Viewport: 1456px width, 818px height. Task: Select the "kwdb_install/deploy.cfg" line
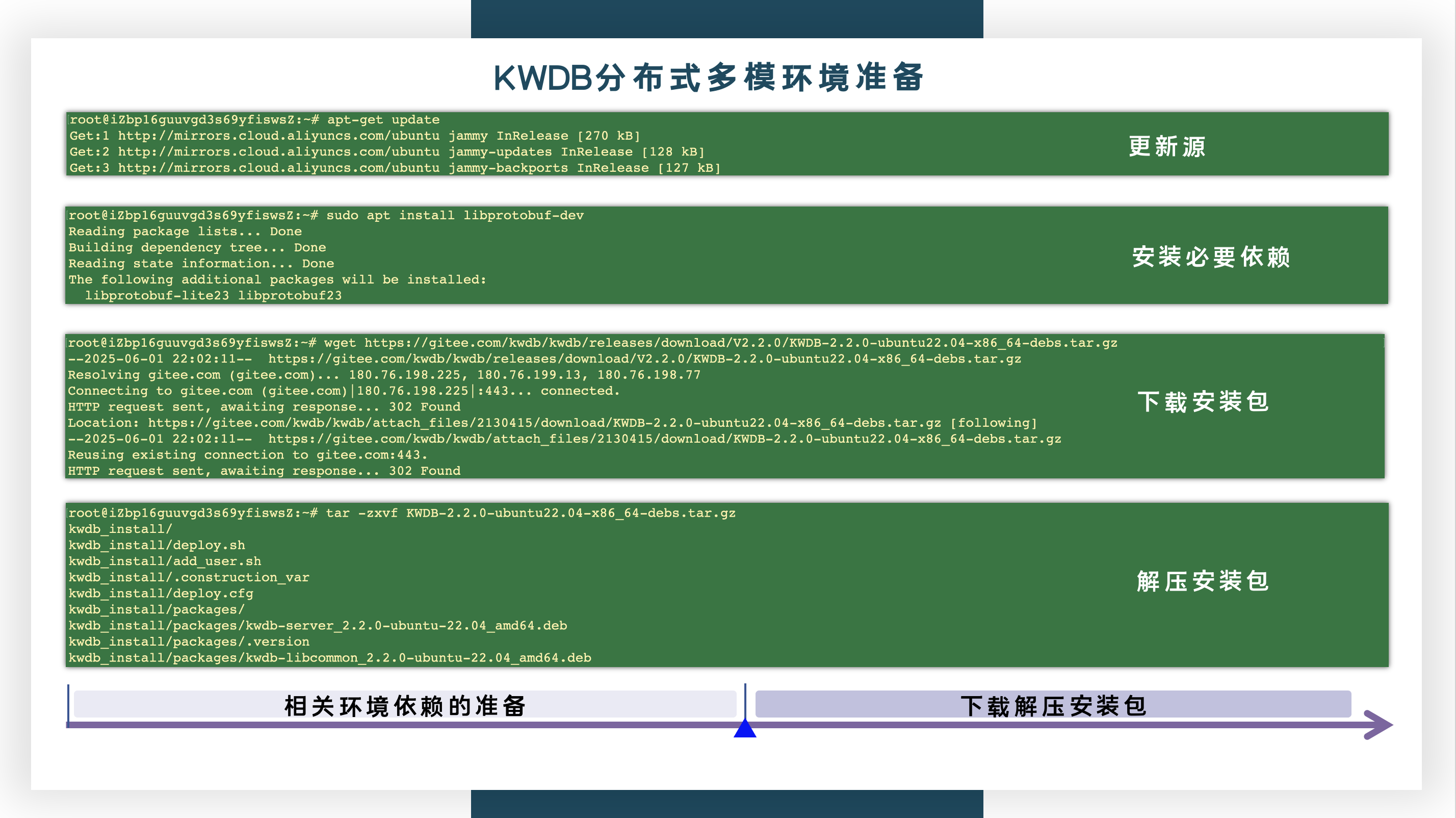point(161,593)
